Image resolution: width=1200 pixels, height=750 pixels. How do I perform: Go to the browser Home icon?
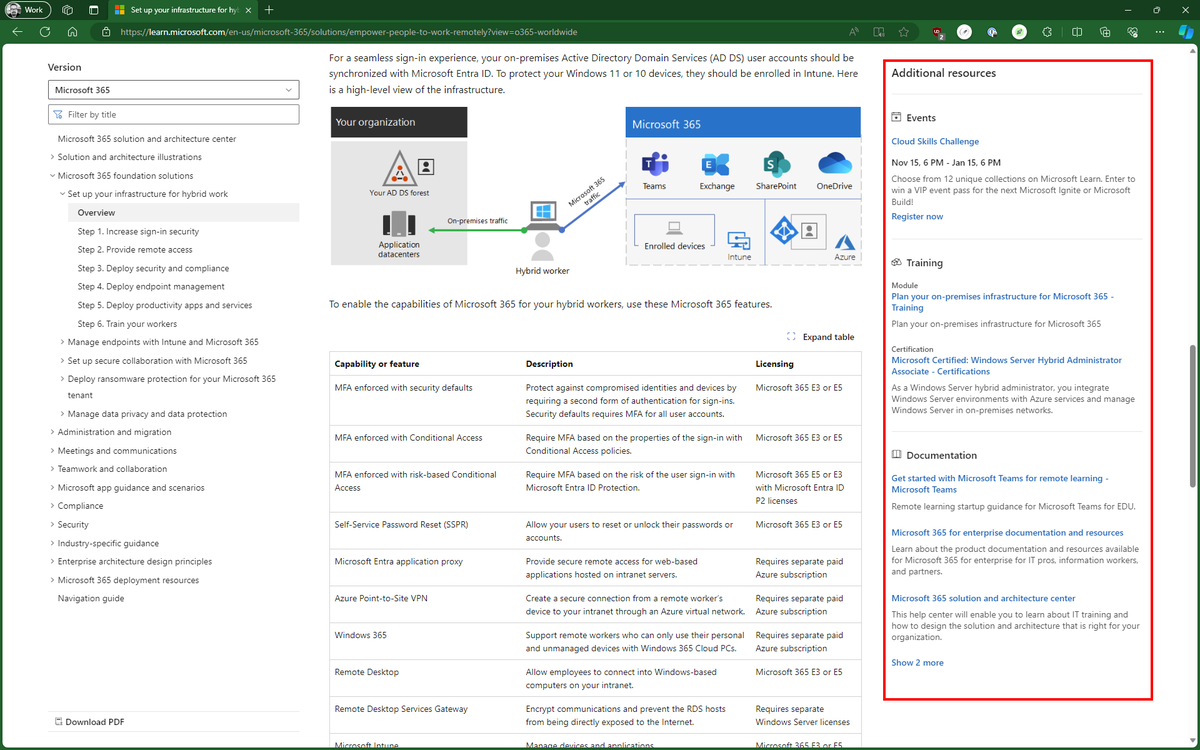73,31
